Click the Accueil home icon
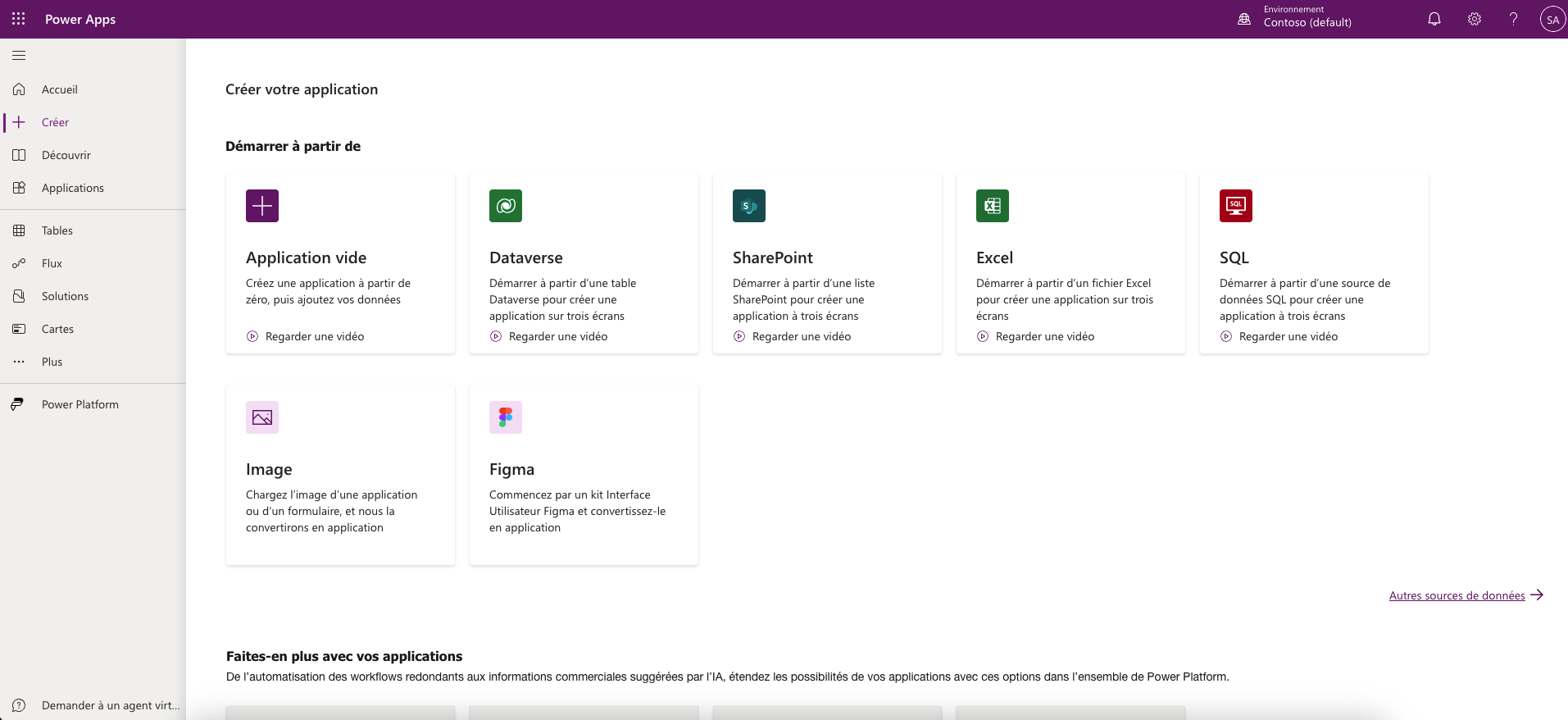 (19, 89)
